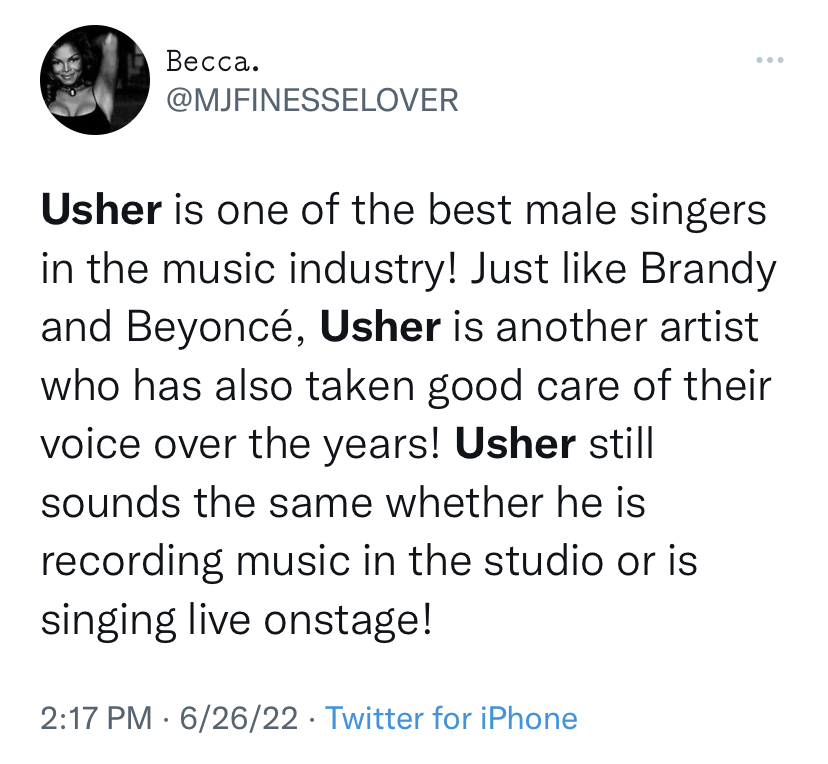The image size is (828, 764).
Task: Click the phrase voice over the years!
Action: tap(240, 443)
